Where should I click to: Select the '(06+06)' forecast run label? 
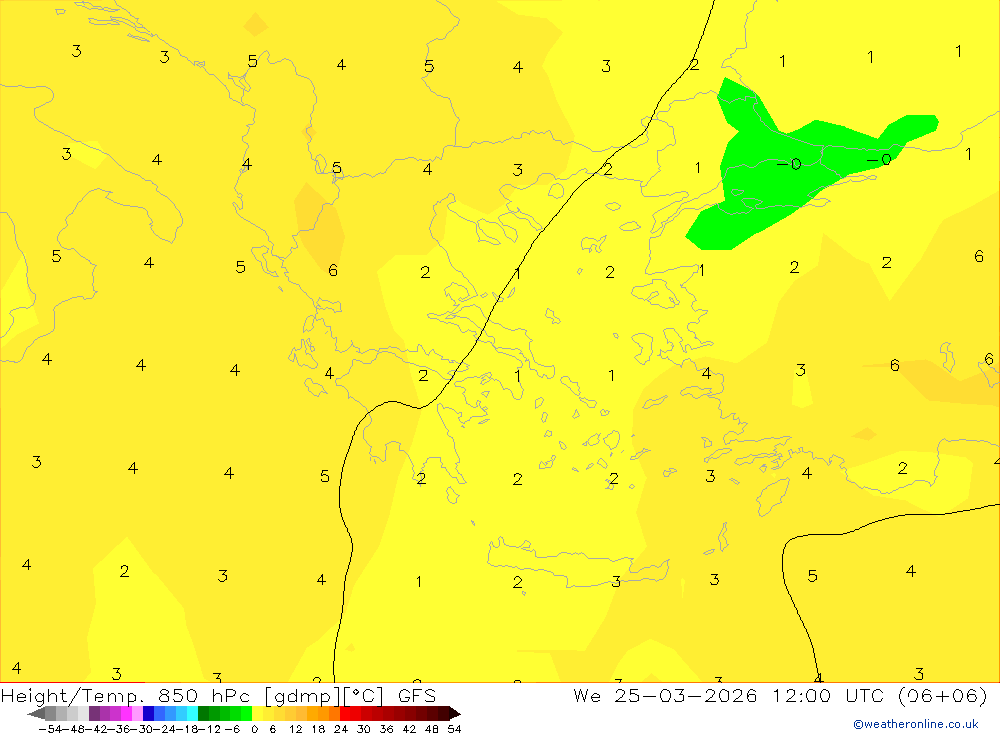click(x=943, y=695)
